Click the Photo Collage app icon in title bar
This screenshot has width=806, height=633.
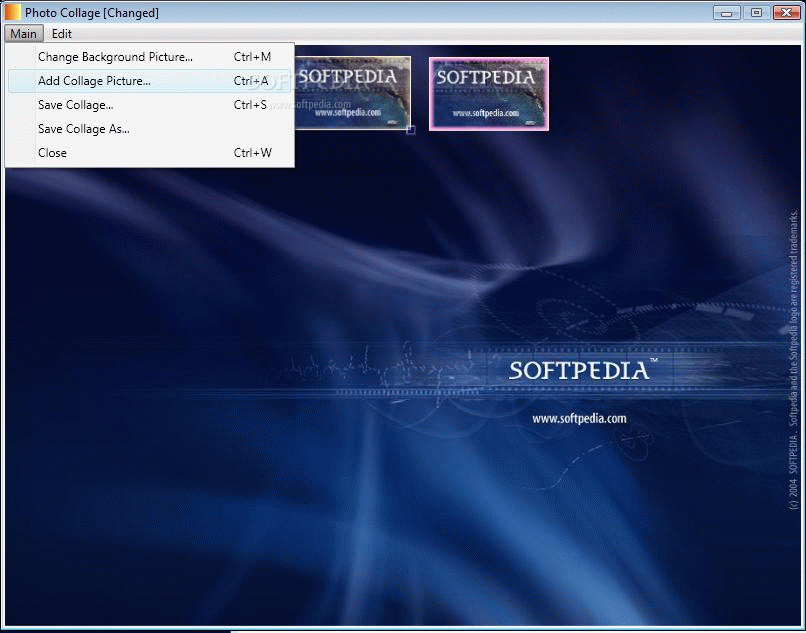click(x=12, y=12)
